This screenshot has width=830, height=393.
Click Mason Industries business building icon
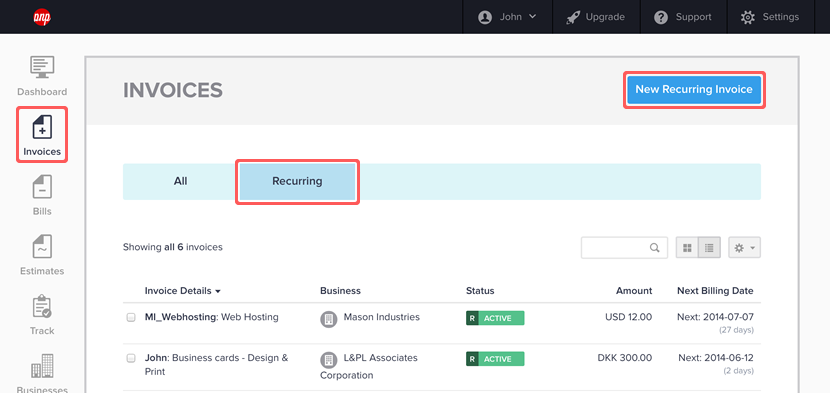(x=329, y=319)
